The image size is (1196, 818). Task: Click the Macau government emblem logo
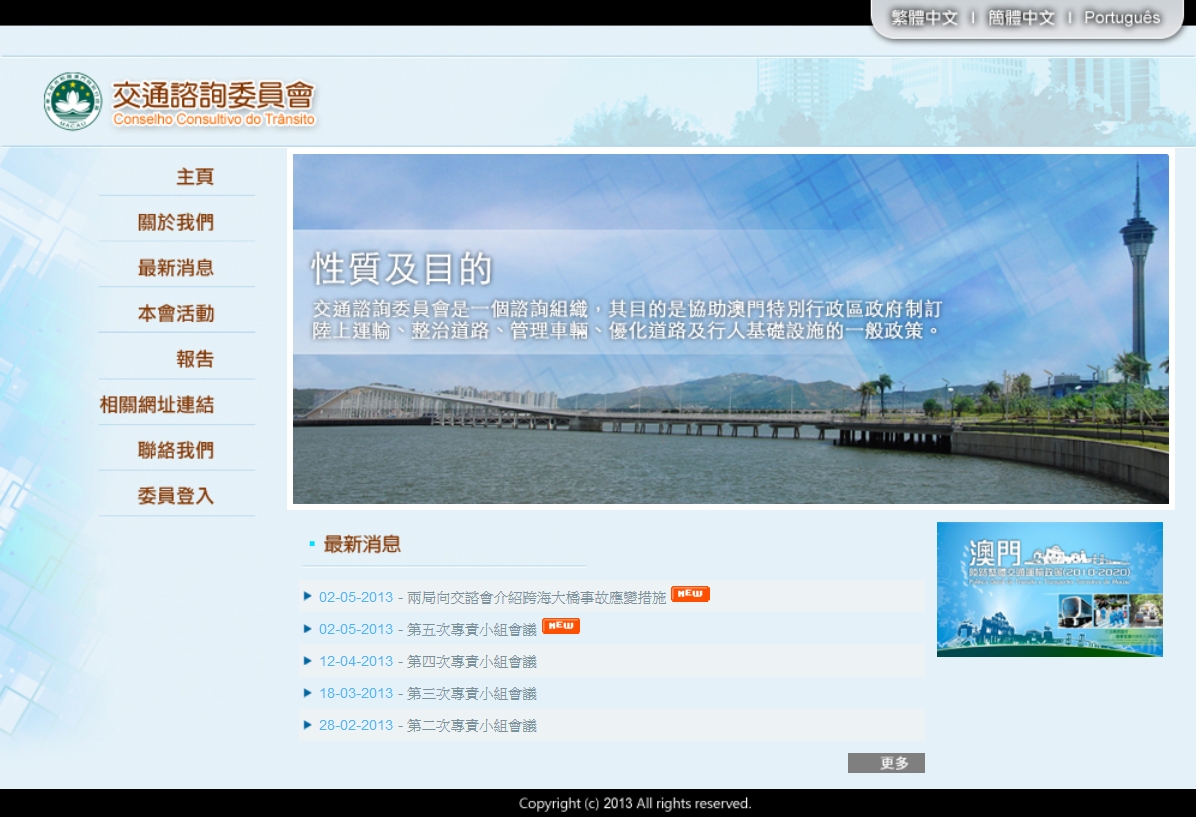[72, 101]
